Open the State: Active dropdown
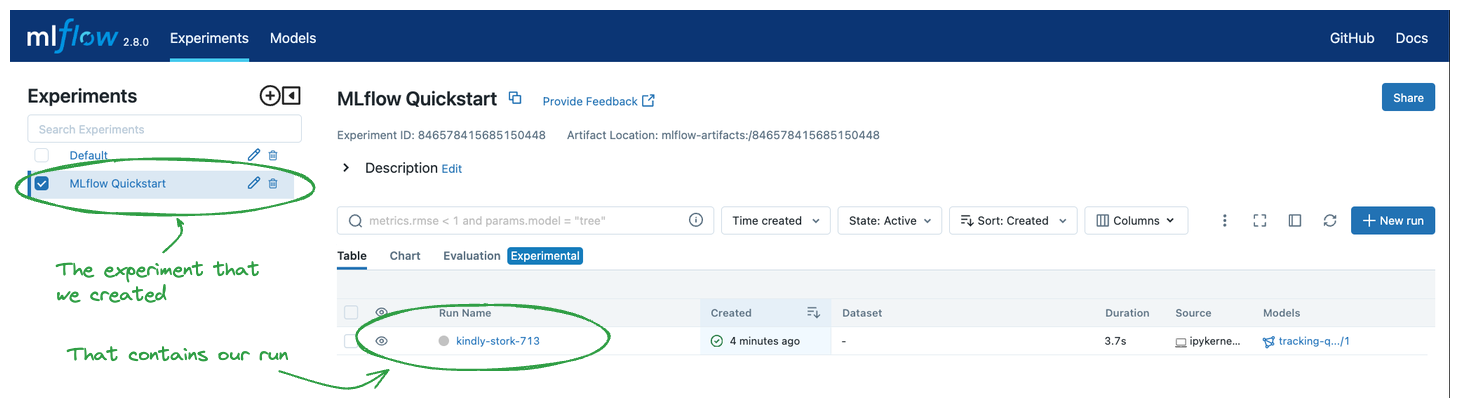This screenshot has width=1460, height=408. (889, 221)
